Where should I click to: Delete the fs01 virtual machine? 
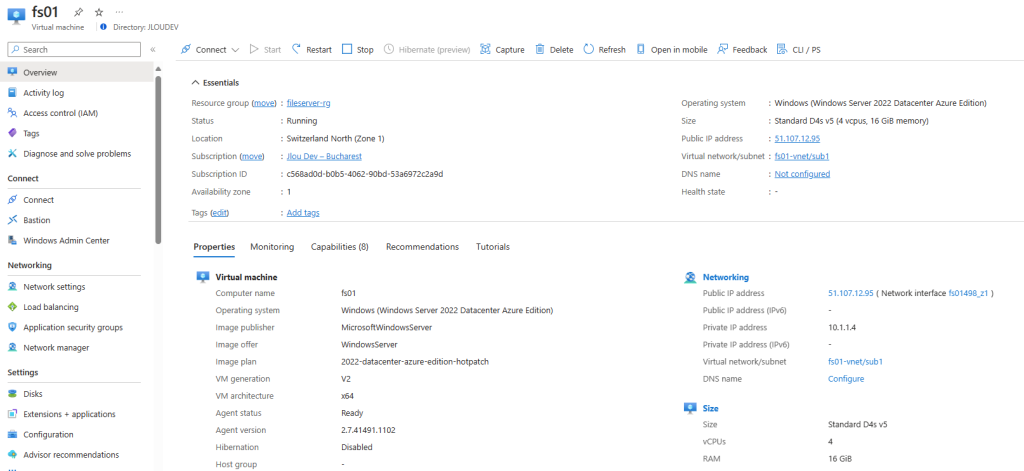click(554, 50)
